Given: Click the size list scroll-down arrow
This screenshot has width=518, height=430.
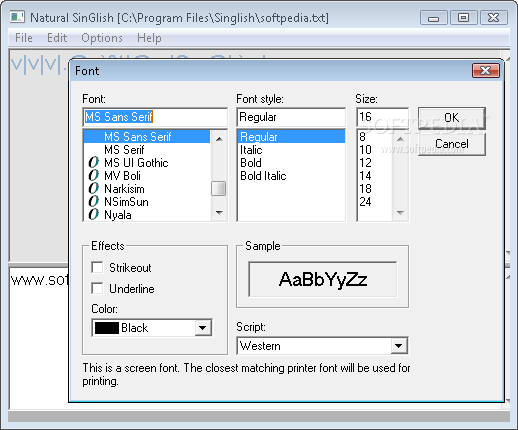Looking at the screenshot, I should [400, 213].
